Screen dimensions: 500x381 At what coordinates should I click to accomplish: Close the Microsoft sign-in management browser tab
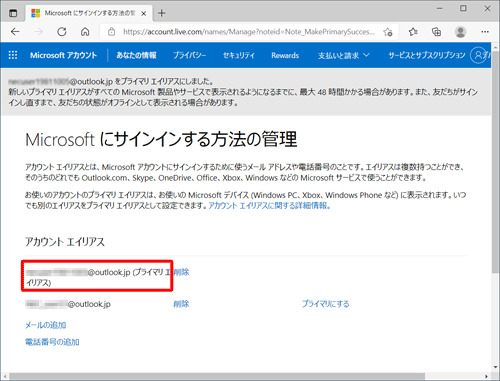[144, 13]
